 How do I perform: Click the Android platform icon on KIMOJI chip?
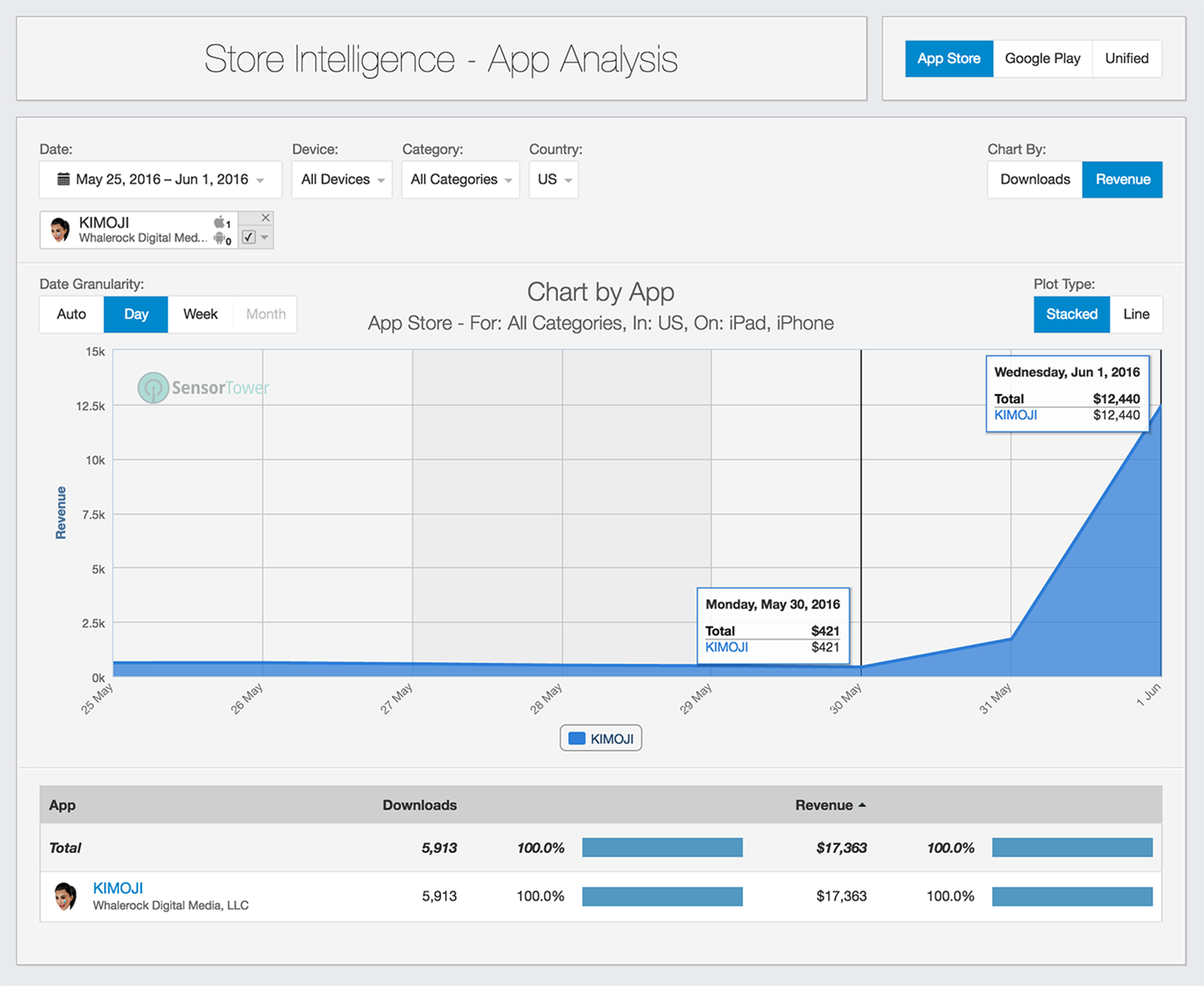[220, 239]
